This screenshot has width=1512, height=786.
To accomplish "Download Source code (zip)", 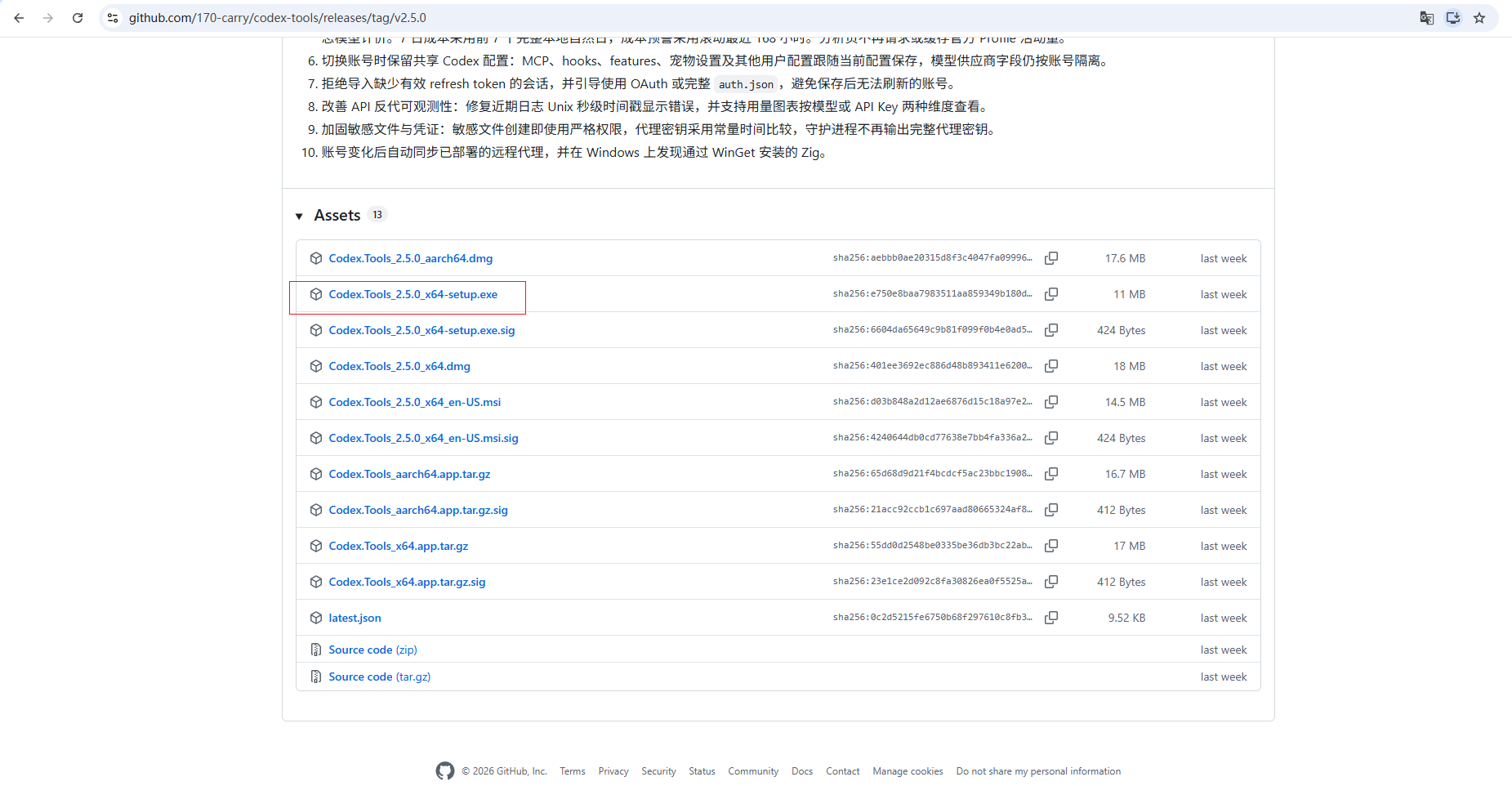I will click(372, 650).
